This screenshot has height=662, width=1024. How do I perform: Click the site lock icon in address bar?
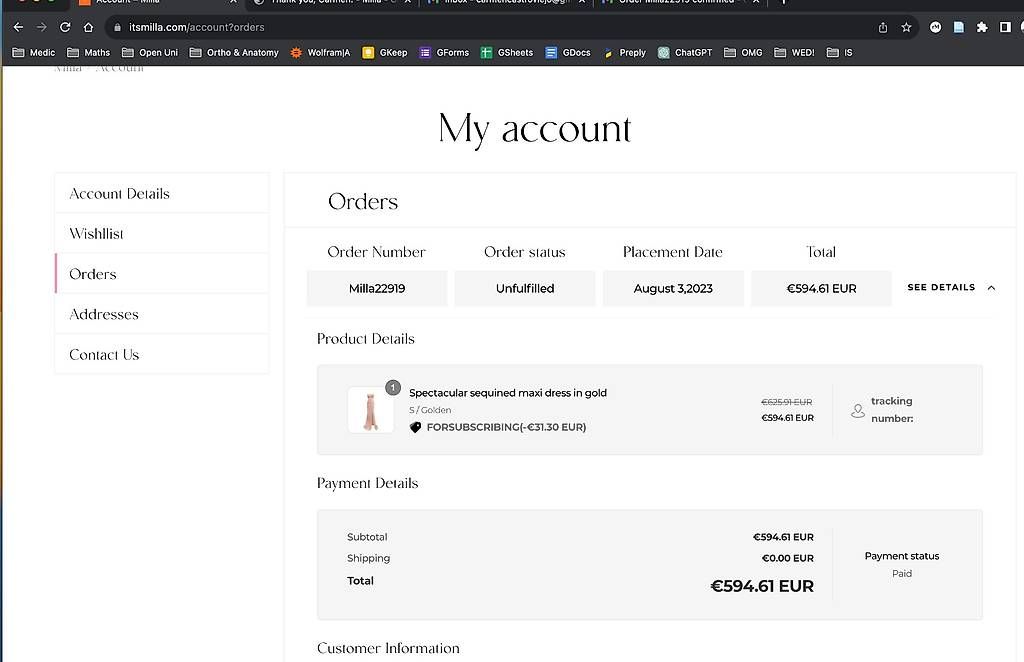point(118,27)
